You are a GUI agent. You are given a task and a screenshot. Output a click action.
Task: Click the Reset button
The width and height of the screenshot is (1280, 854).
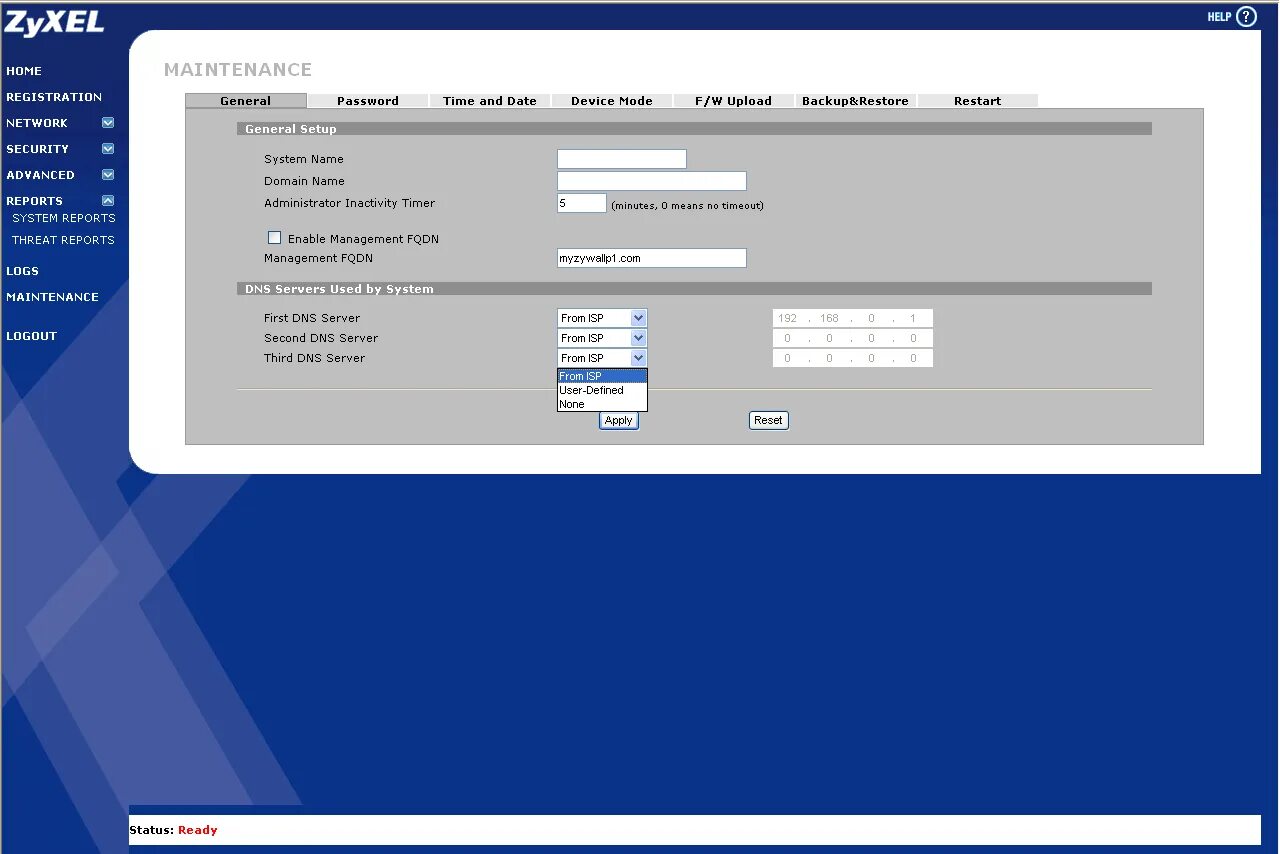click(x=769, y=420)
